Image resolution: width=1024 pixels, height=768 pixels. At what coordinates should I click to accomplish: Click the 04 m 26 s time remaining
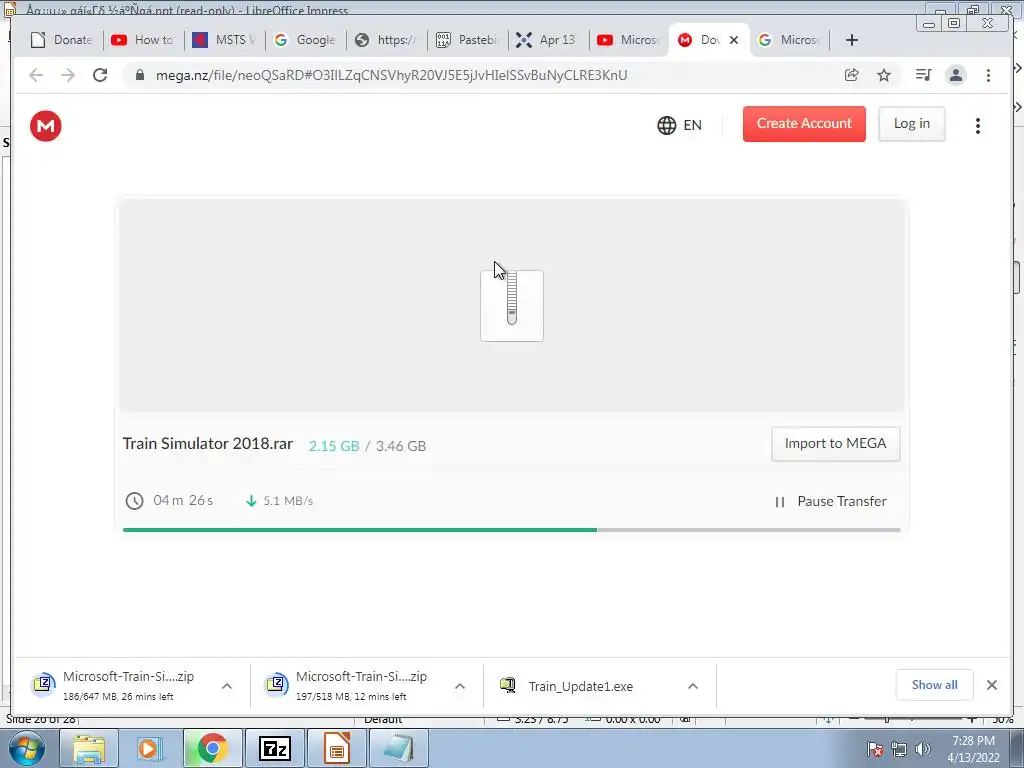(183, 500)
